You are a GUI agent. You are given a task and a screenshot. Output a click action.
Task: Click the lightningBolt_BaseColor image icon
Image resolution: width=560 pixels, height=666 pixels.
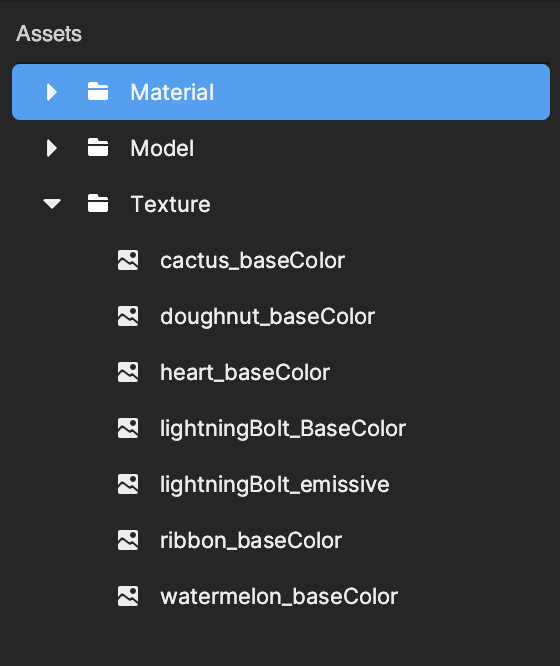(x=128, y=428)
